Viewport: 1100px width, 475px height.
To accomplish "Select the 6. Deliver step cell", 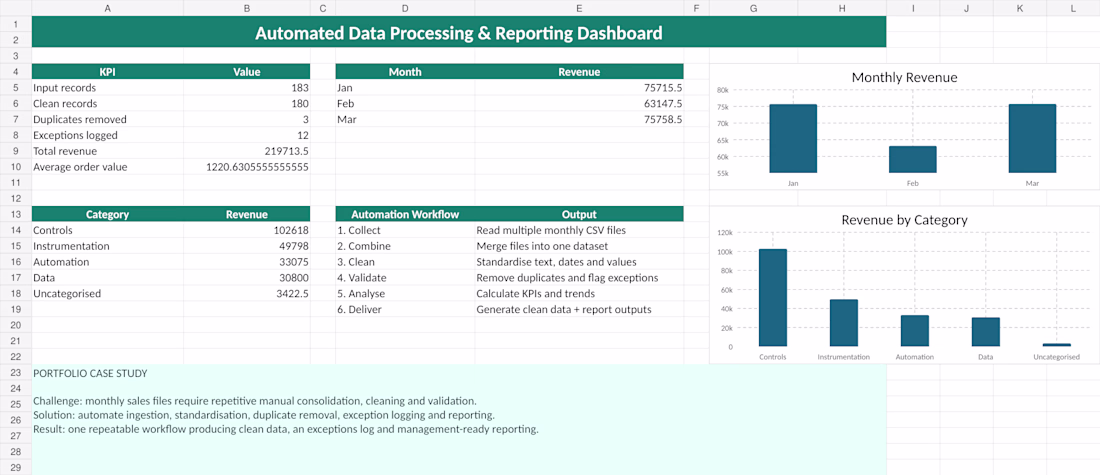I will (405, 309).
